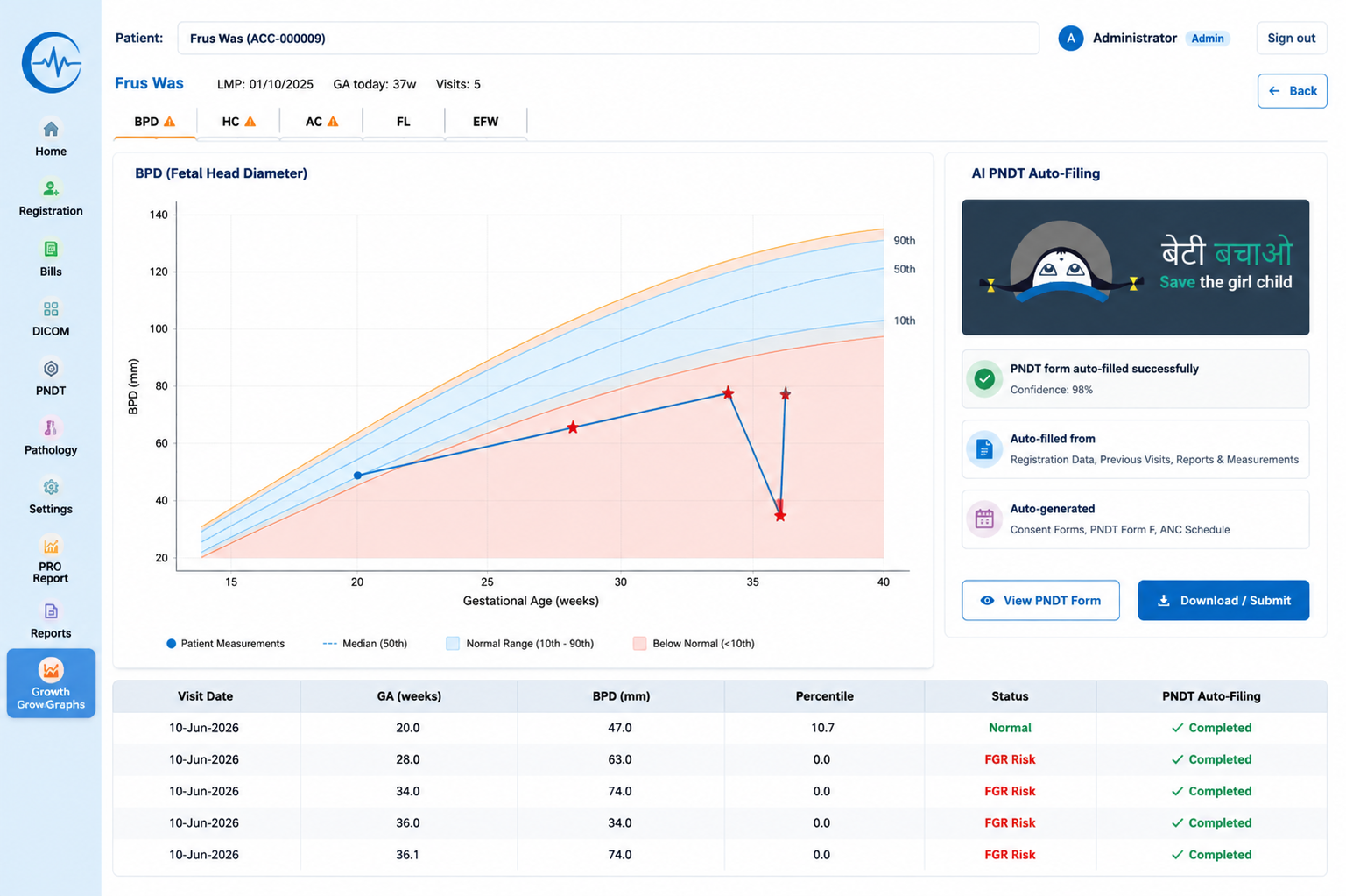Click the Normal status cell
The image size is (1346, 896).
pos(1010,728)
